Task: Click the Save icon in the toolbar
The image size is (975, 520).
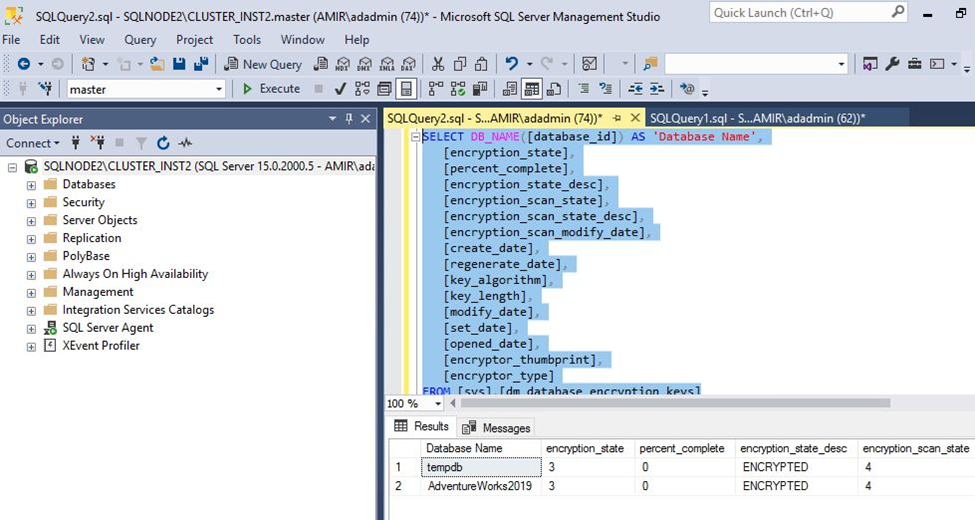Action: pyautogui.click(x=179, y=64)
